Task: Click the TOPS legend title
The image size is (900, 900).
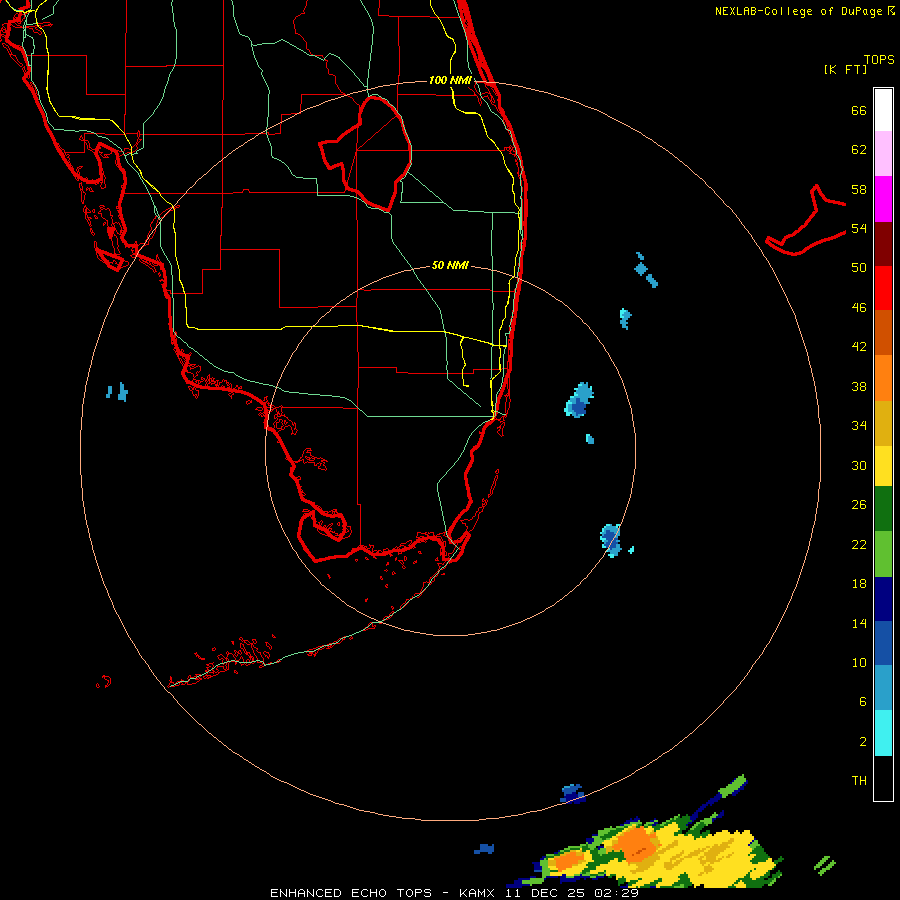Action: (x=879, y=59)
